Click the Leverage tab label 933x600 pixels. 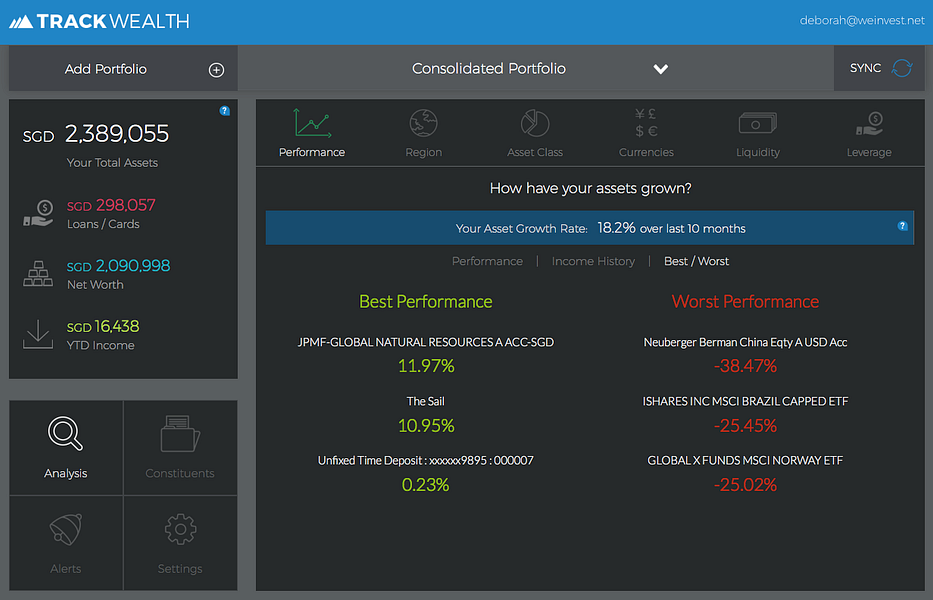click(x=869, y=152)
